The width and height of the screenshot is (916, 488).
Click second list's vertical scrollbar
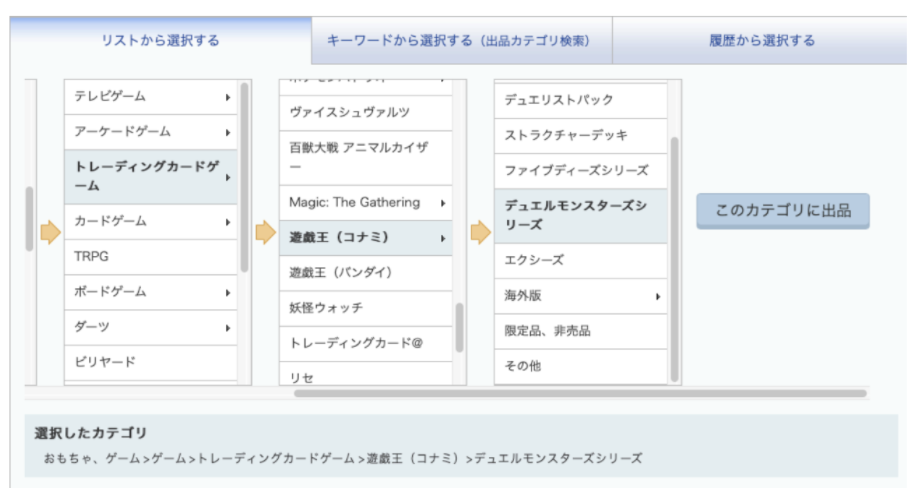pyautogui.click(x=460, y=327)
